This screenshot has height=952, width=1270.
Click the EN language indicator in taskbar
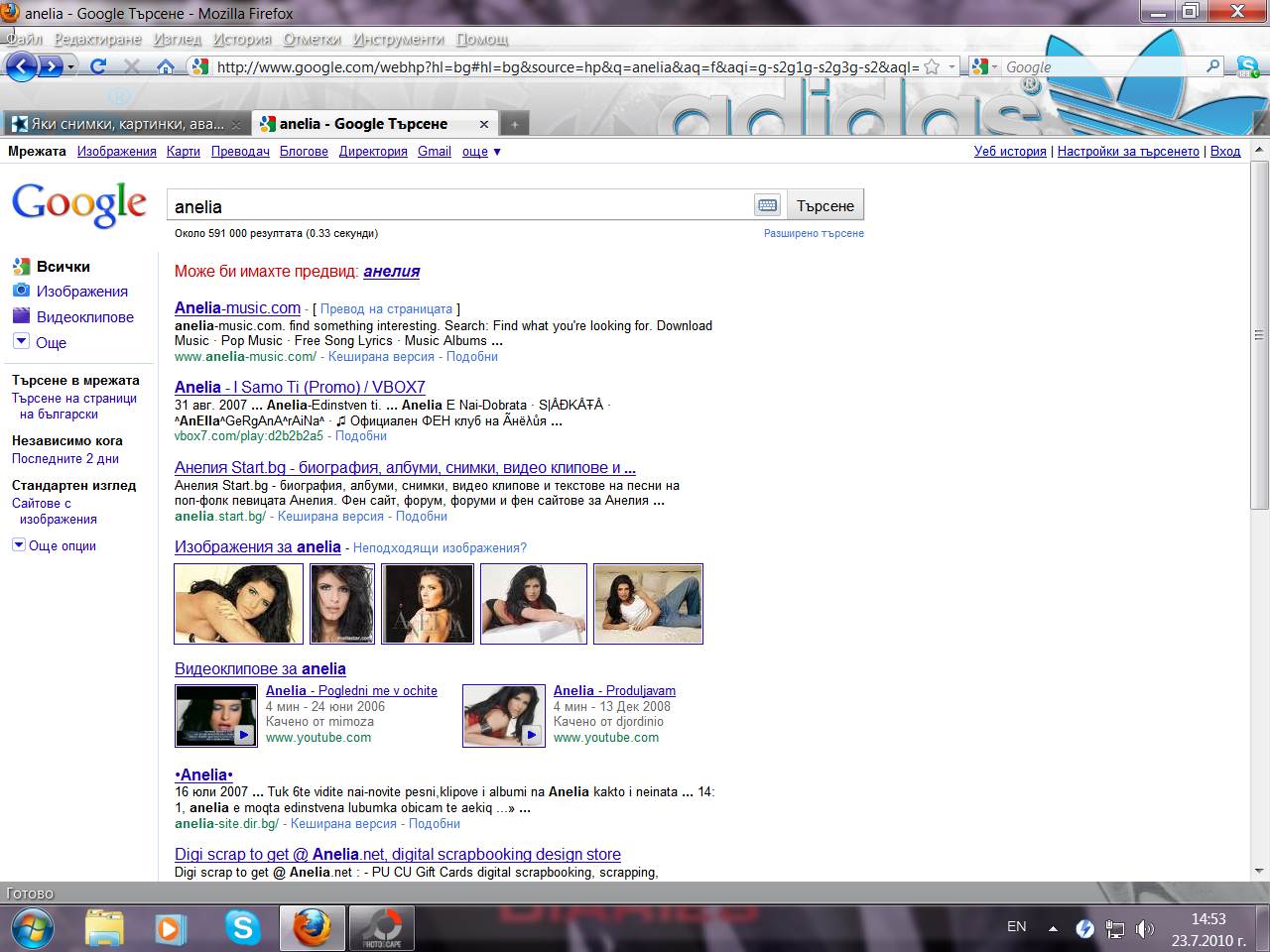pos(1016,926)
